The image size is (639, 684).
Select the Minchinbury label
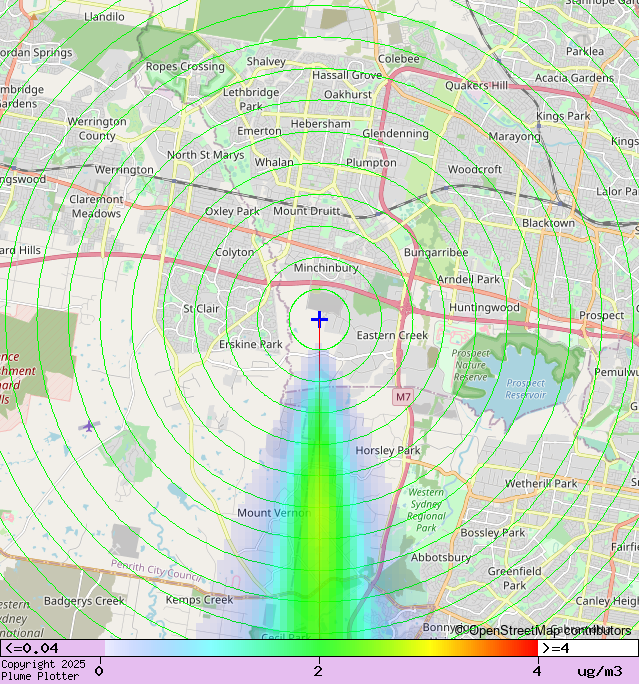click(326, 268)
